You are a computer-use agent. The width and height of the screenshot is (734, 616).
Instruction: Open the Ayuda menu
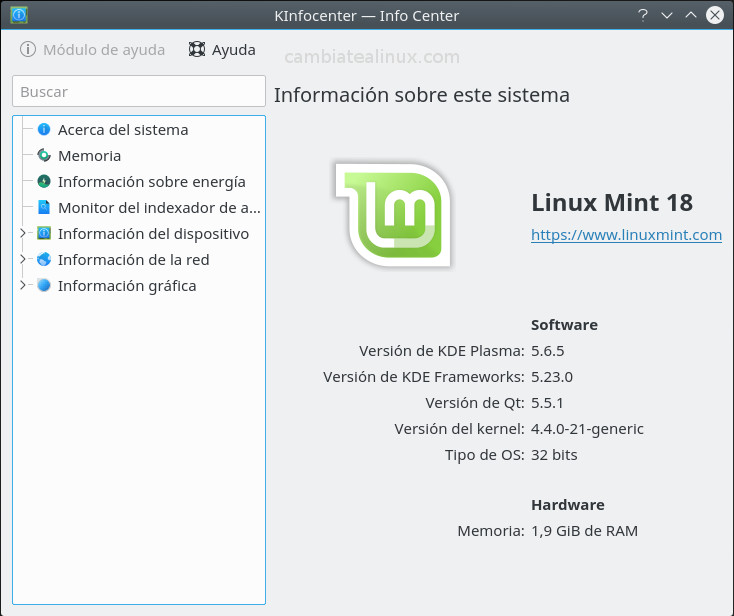pyautogui.click(x=222, y=50)
